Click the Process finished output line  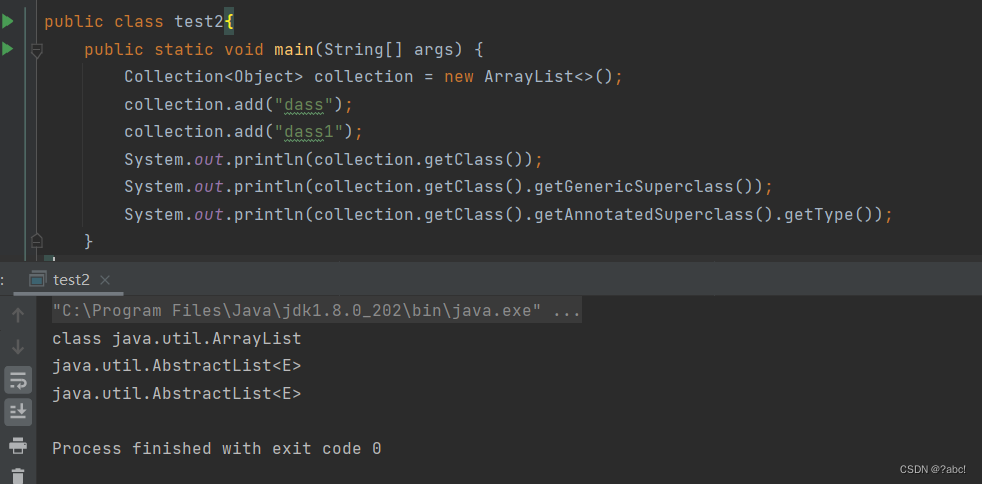[x=216, y=449]
